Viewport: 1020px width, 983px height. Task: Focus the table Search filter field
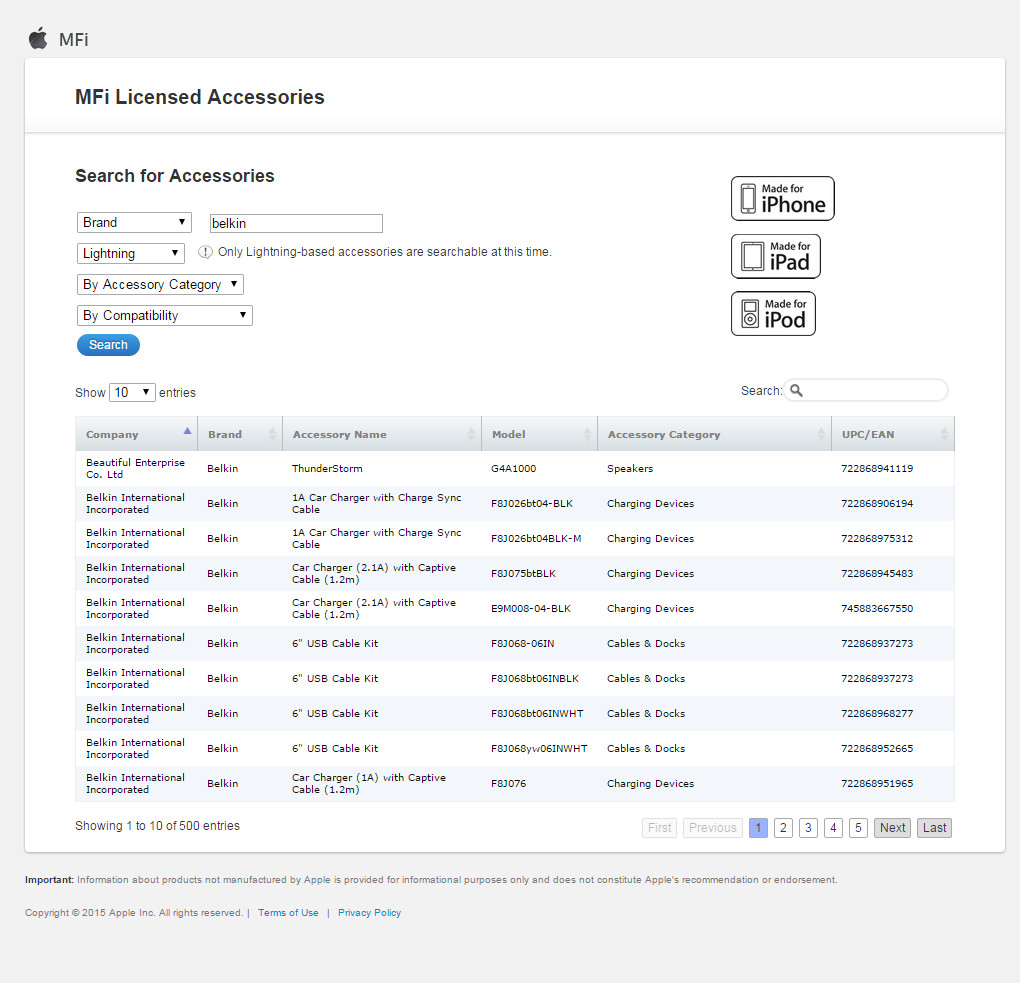866,390
